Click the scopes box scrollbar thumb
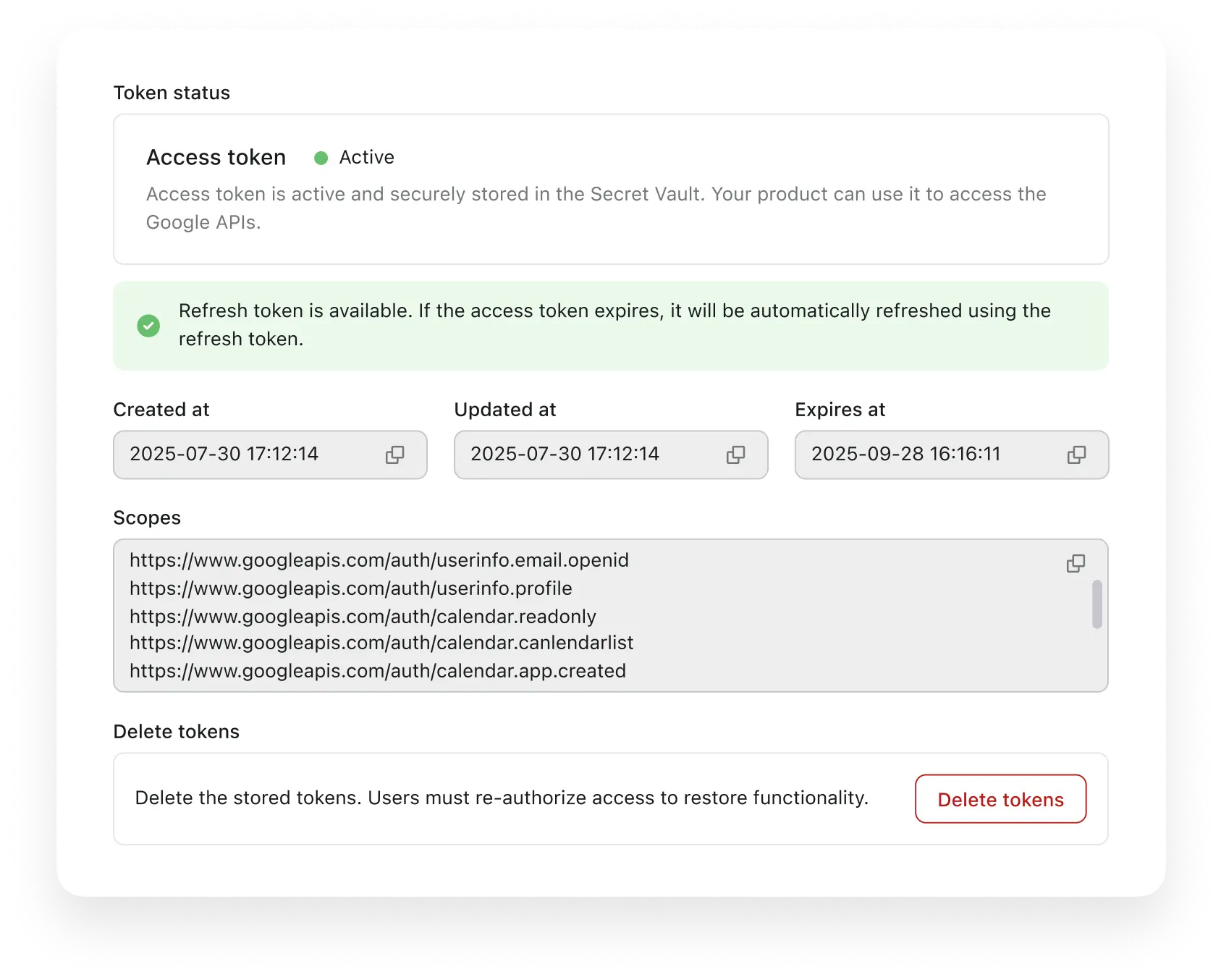 click(x=1097, y=604)
